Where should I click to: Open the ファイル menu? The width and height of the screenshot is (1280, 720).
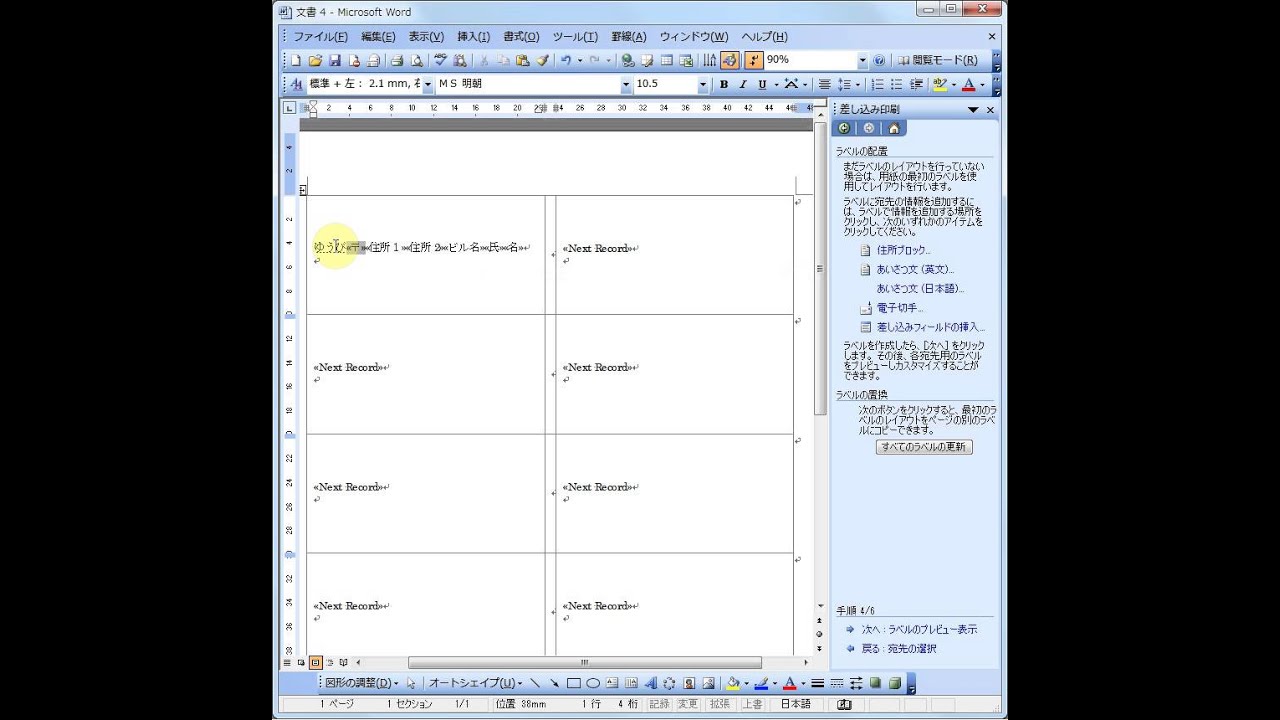(x=320, y=37)
